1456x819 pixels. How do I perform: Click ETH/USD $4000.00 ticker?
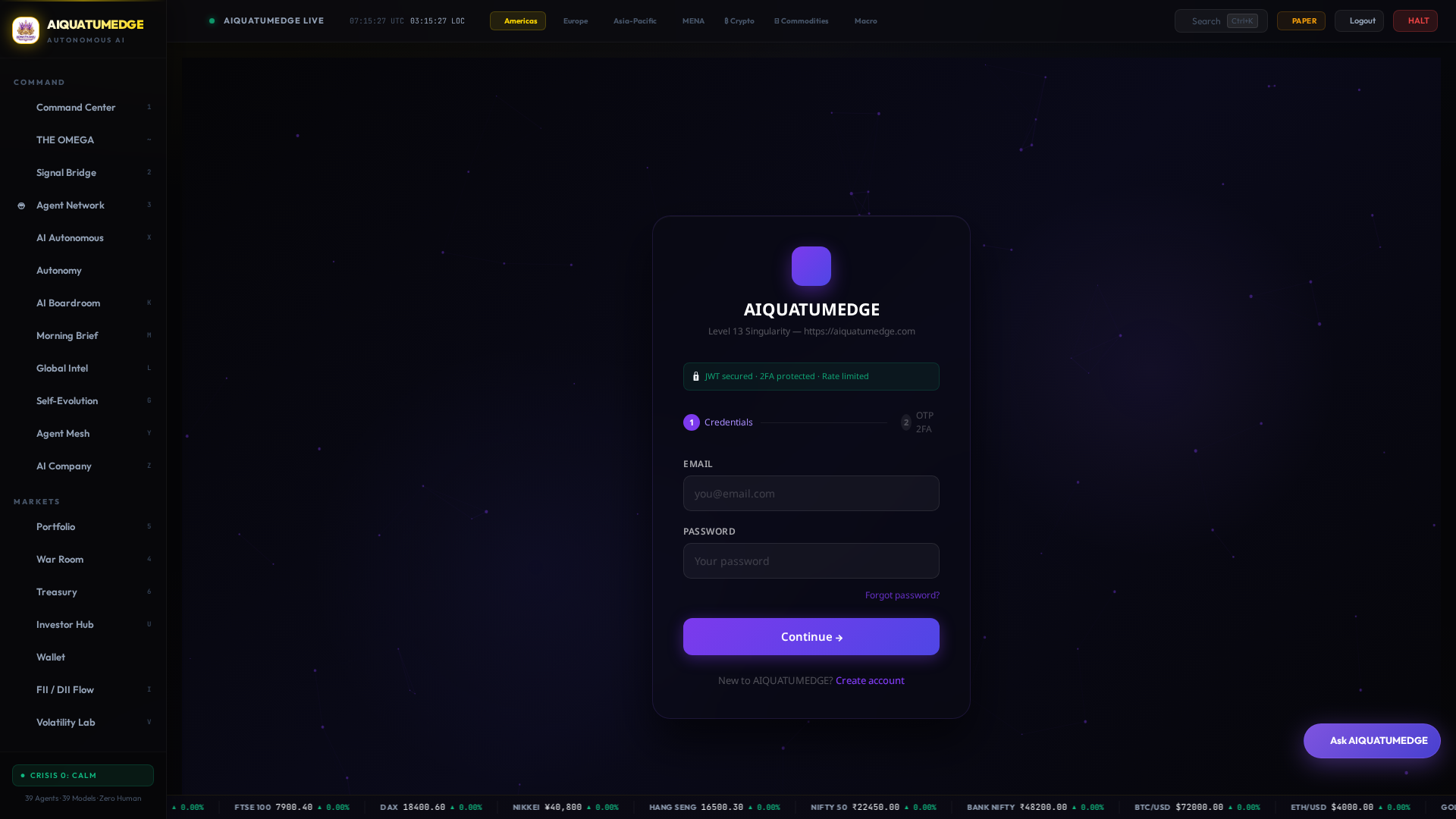(x=1350, y=808)
